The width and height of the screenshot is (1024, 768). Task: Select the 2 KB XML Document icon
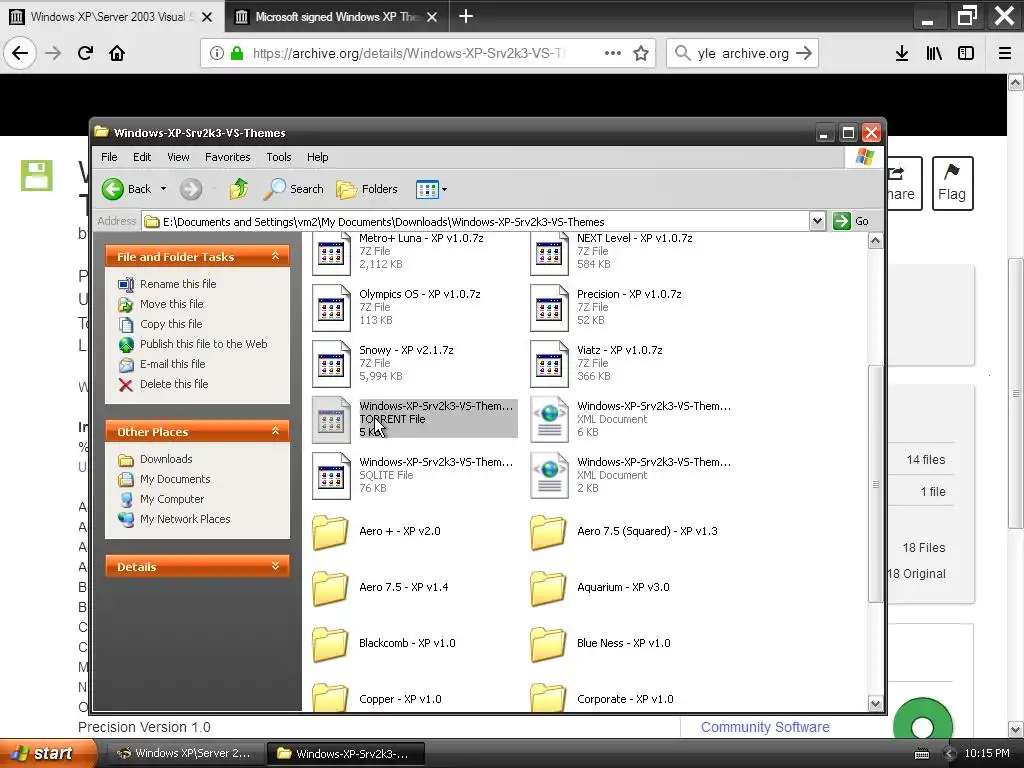pyautogui.click(x=549, y=476)
